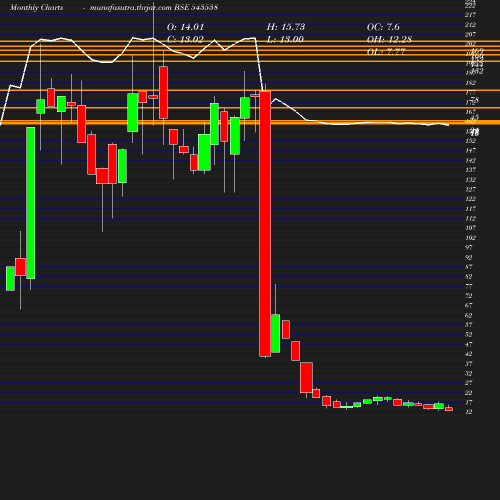Click the "OC: 7.6" reading
This screenshot has width=500, height=500.
tap(383, 27)
